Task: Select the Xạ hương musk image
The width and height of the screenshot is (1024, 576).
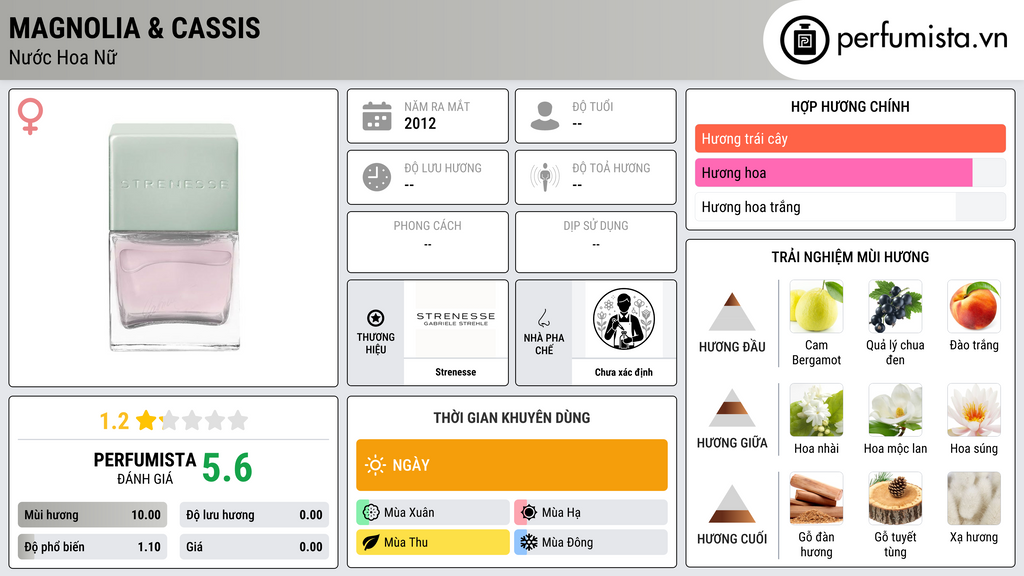Action: point(974,498)
